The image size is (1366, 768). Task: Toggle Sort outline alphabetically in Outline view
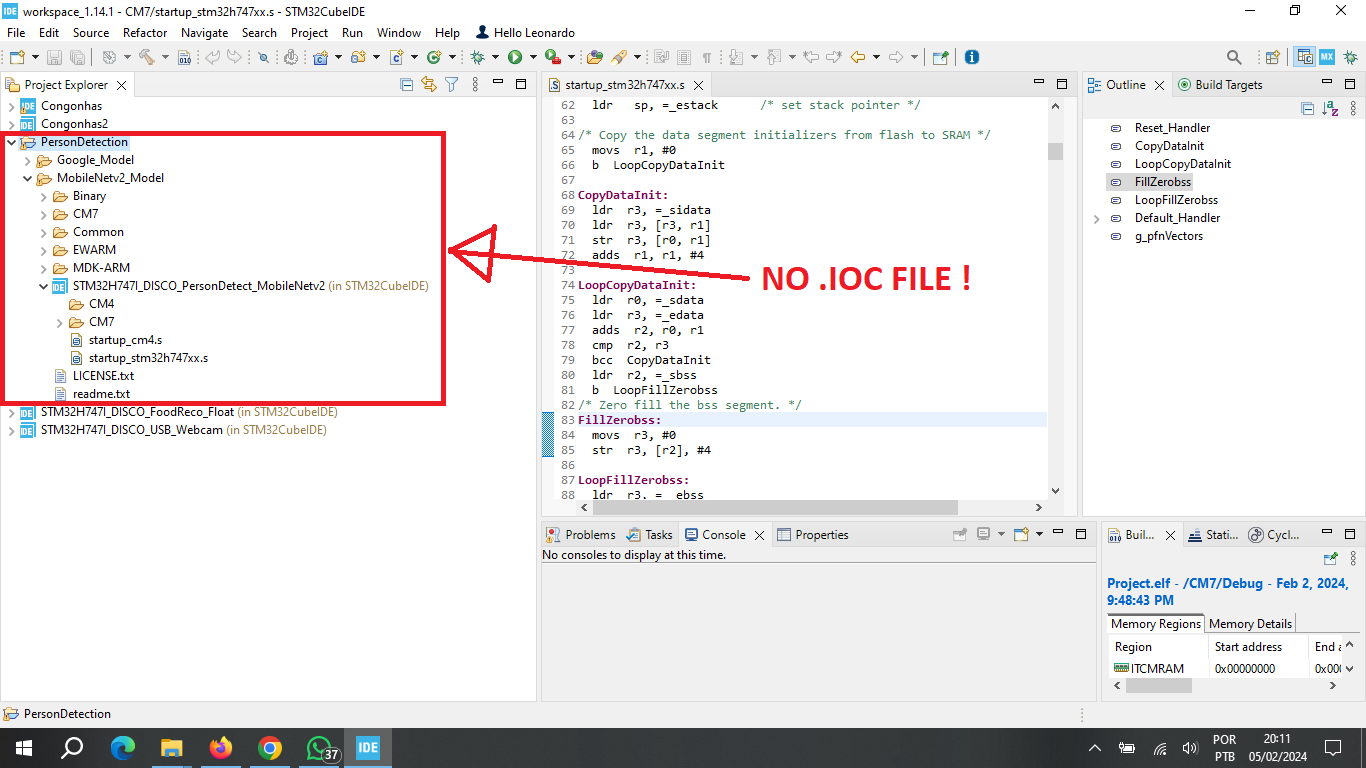click(1330, 108)
